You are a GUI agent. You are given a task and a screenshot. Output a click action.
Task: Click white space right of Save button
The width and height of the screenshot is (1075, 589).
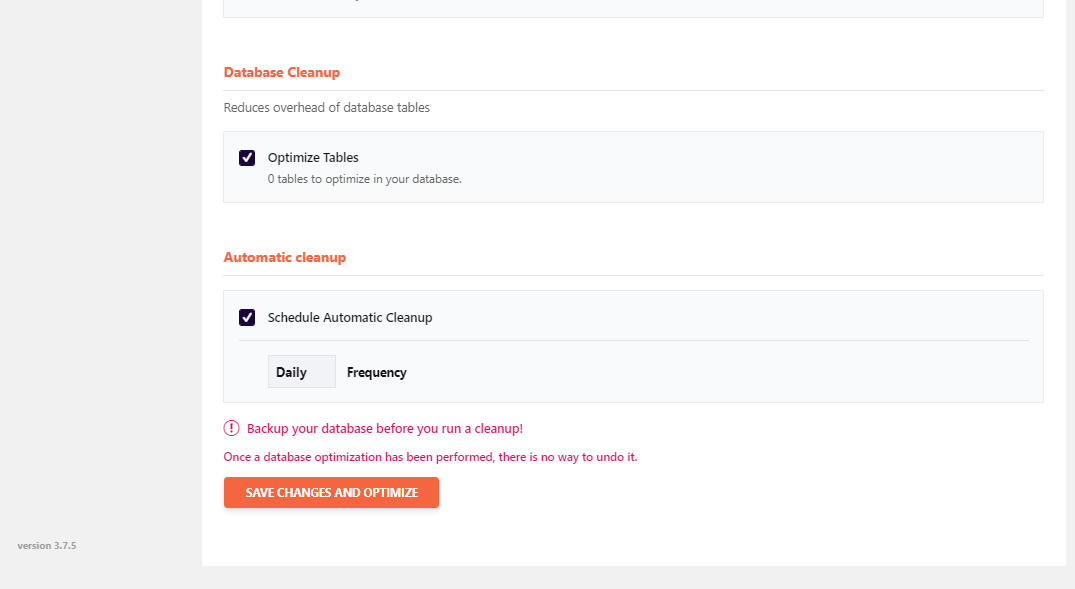700,493
